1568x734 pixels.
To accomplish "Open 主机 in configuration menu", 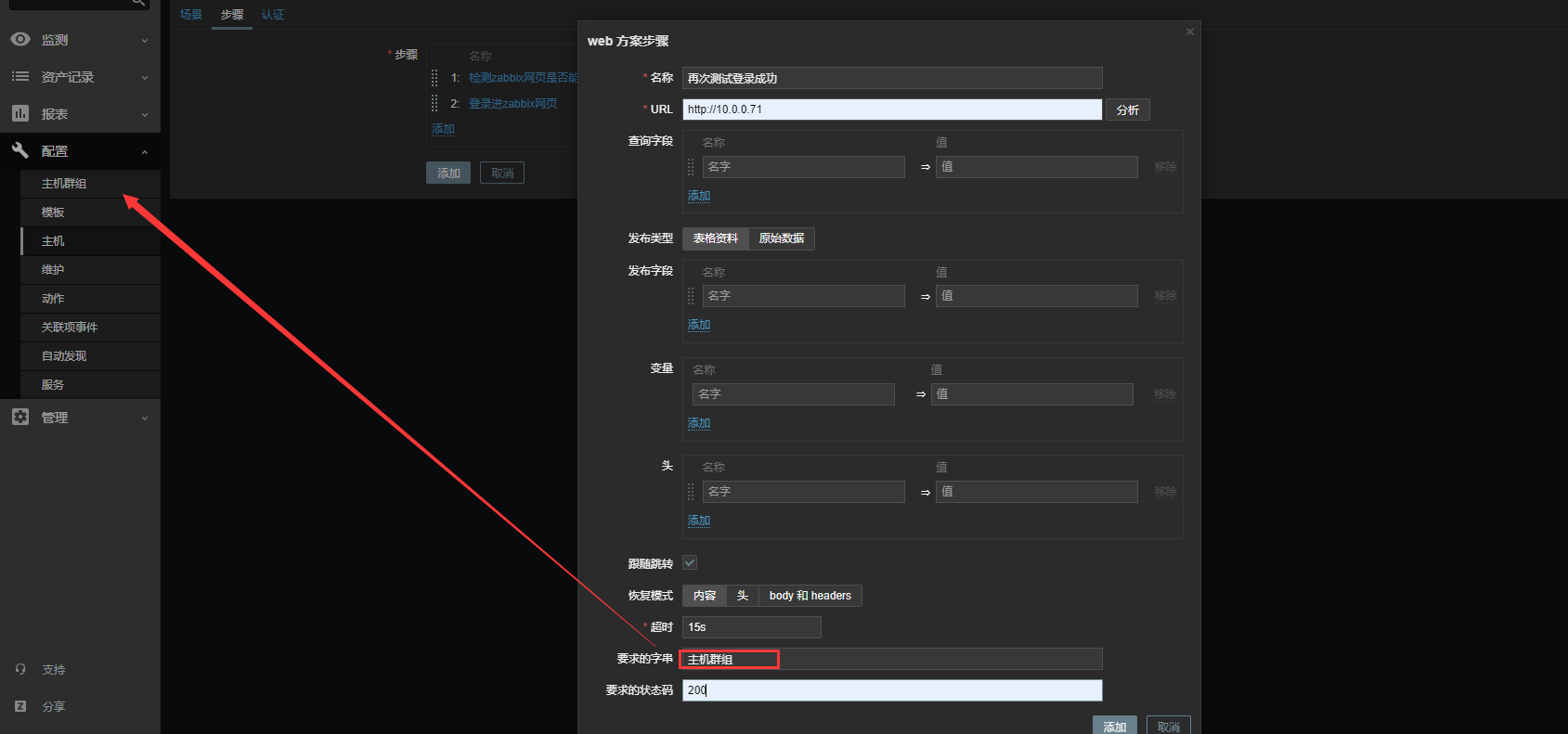I will (90, 241).
